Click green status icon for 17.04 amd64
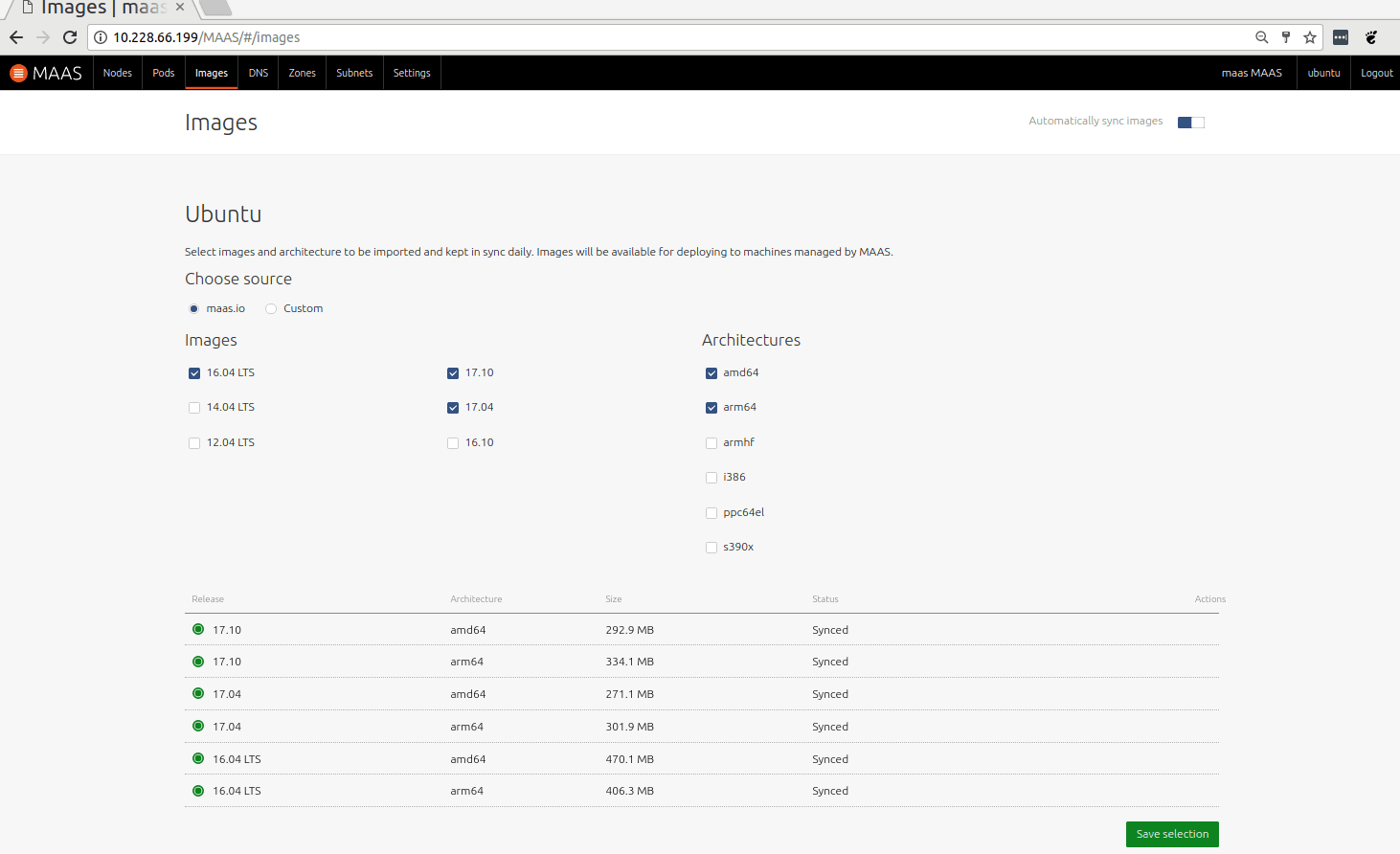Screen dimensions: 1400x854 tap(198, 693)
